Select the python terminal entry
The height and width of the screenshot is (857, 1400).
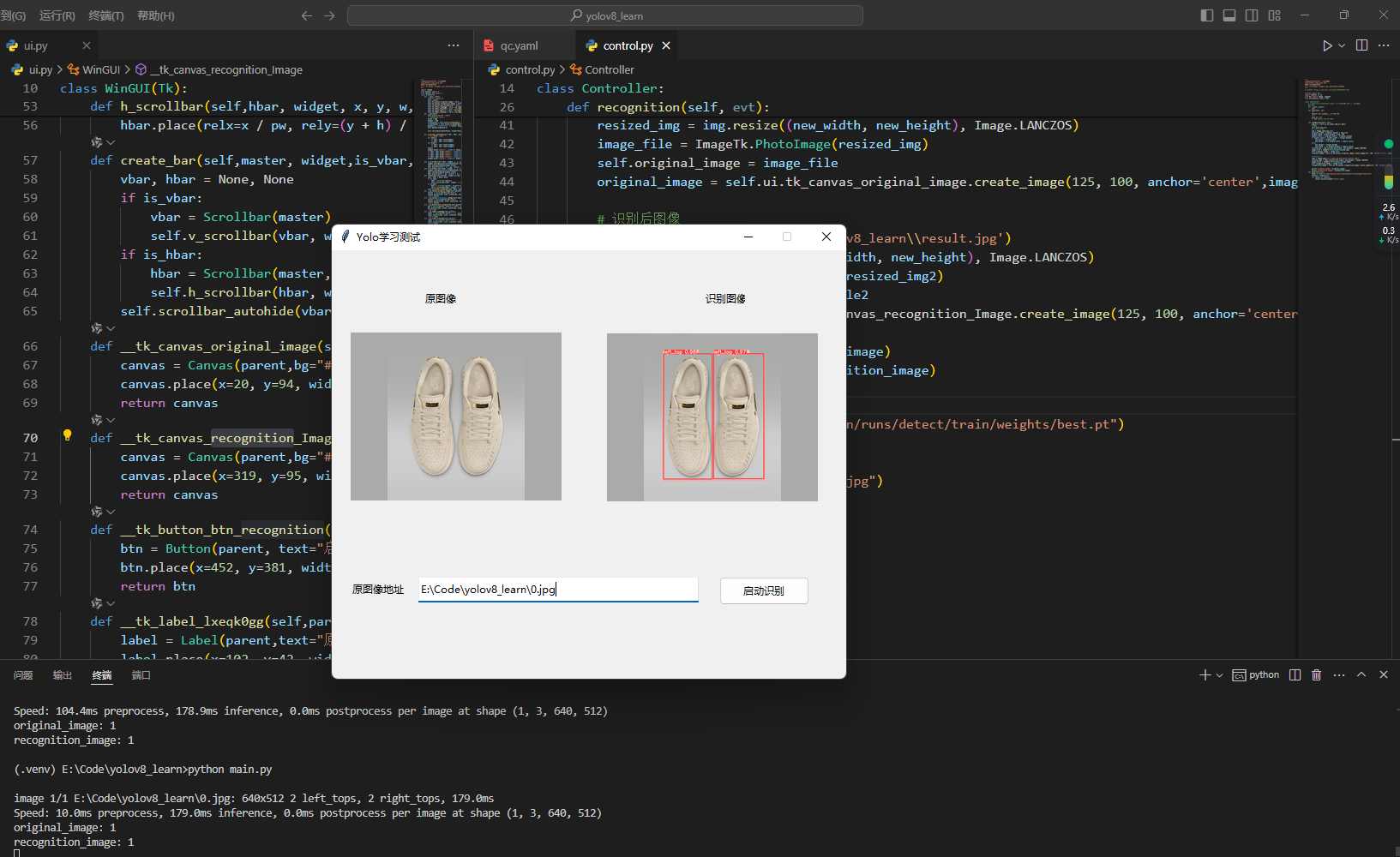pos(1256,675)
